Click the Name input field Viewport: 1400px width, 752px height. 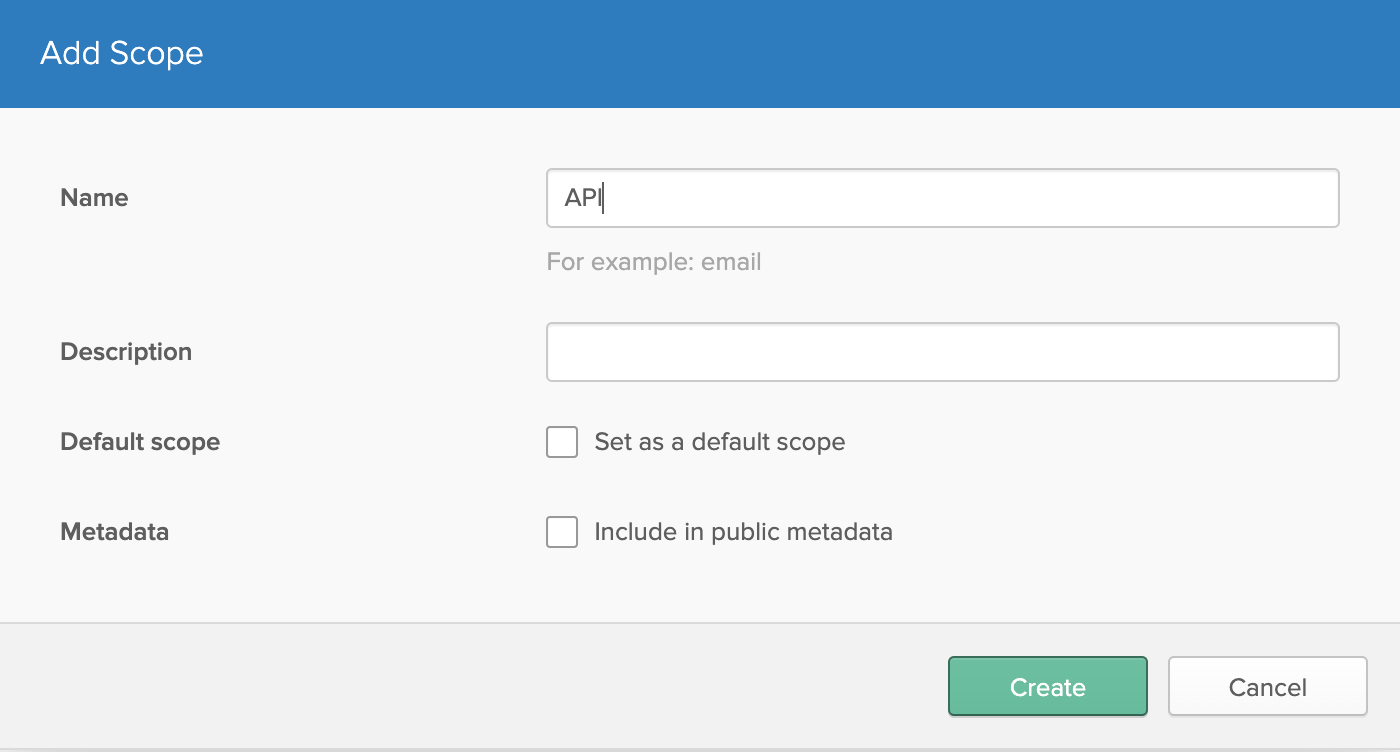click(942, 198)
